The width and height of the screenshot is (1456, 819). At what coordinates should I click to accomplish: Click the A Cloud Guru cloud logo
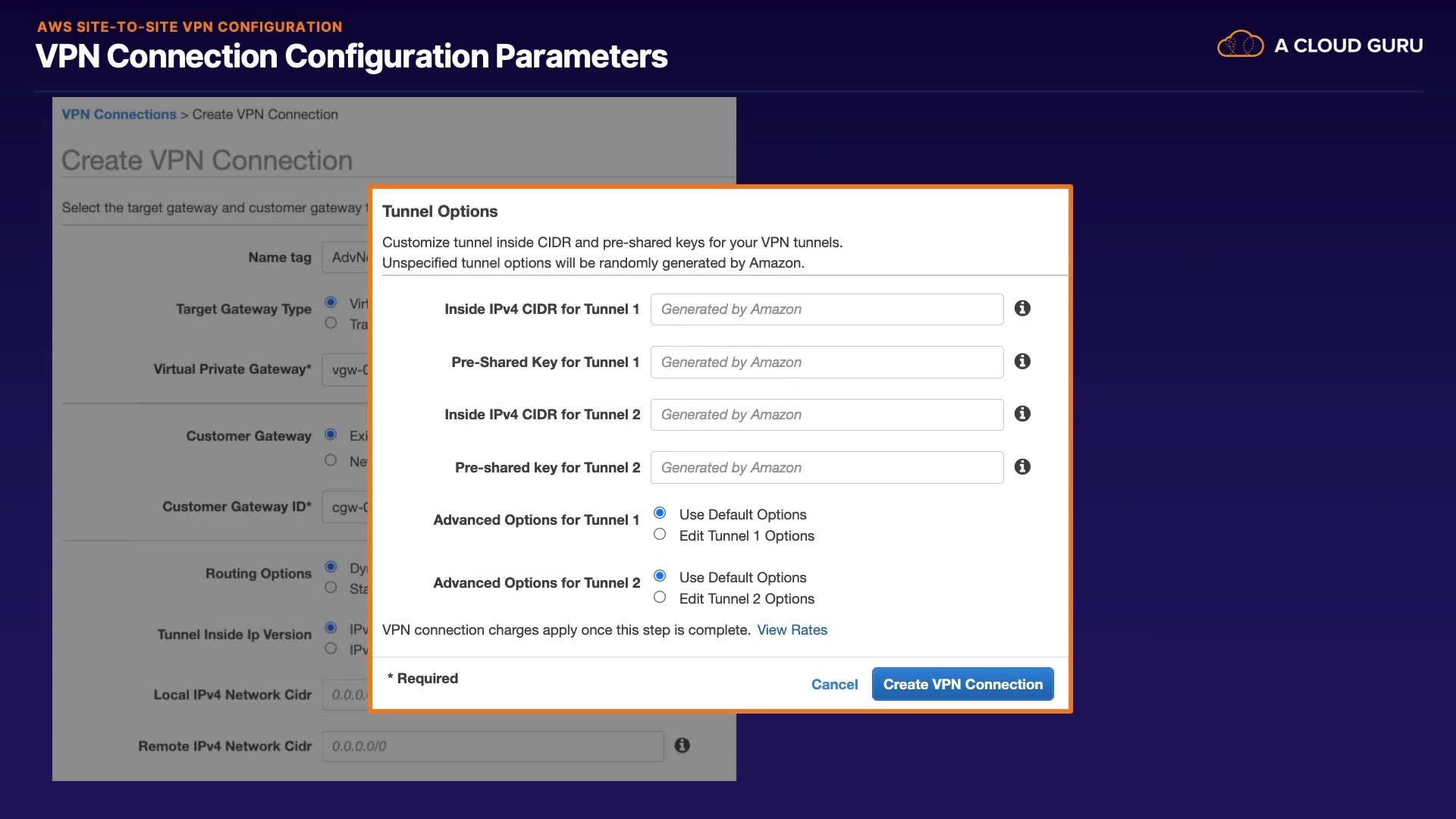pos(1240,45)
